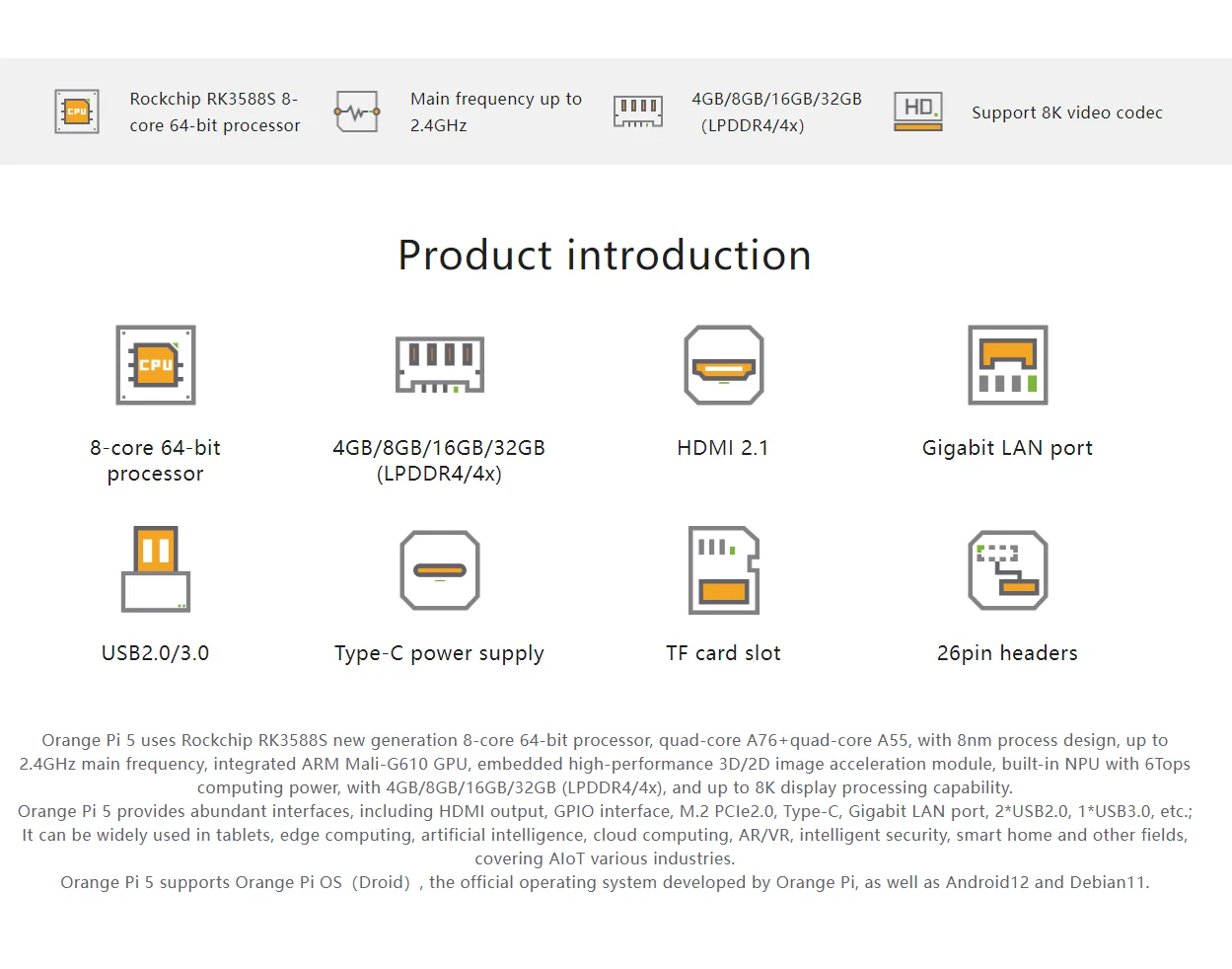Click the 26pin headers icon

1007,570
